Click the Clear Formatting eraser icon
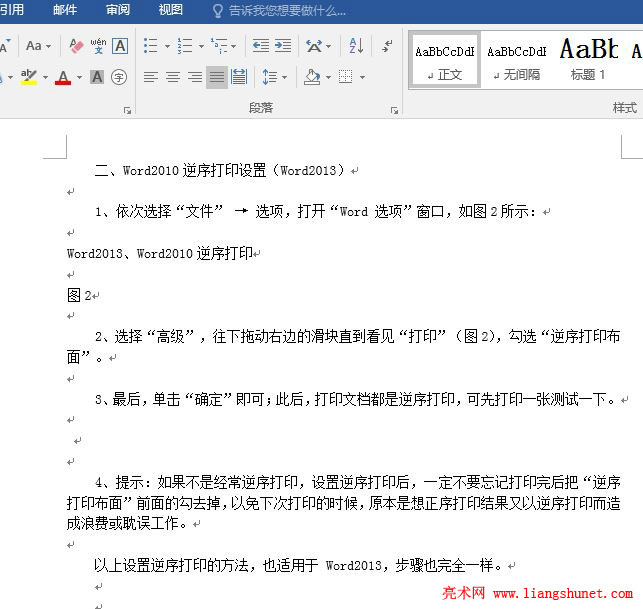This screenshot has height=609, width=643. 76,46
